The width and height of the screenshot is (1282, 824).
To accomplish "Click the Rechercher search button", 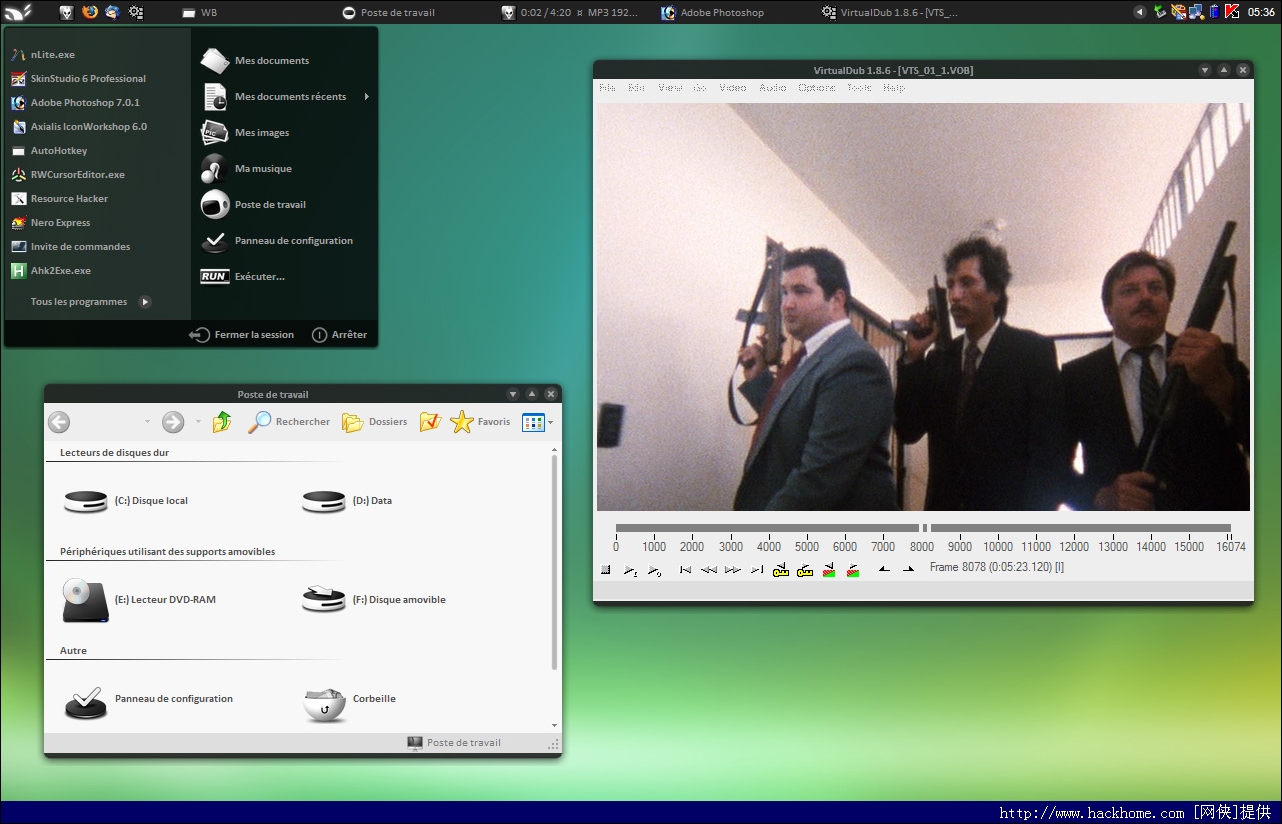I will 289,422.
